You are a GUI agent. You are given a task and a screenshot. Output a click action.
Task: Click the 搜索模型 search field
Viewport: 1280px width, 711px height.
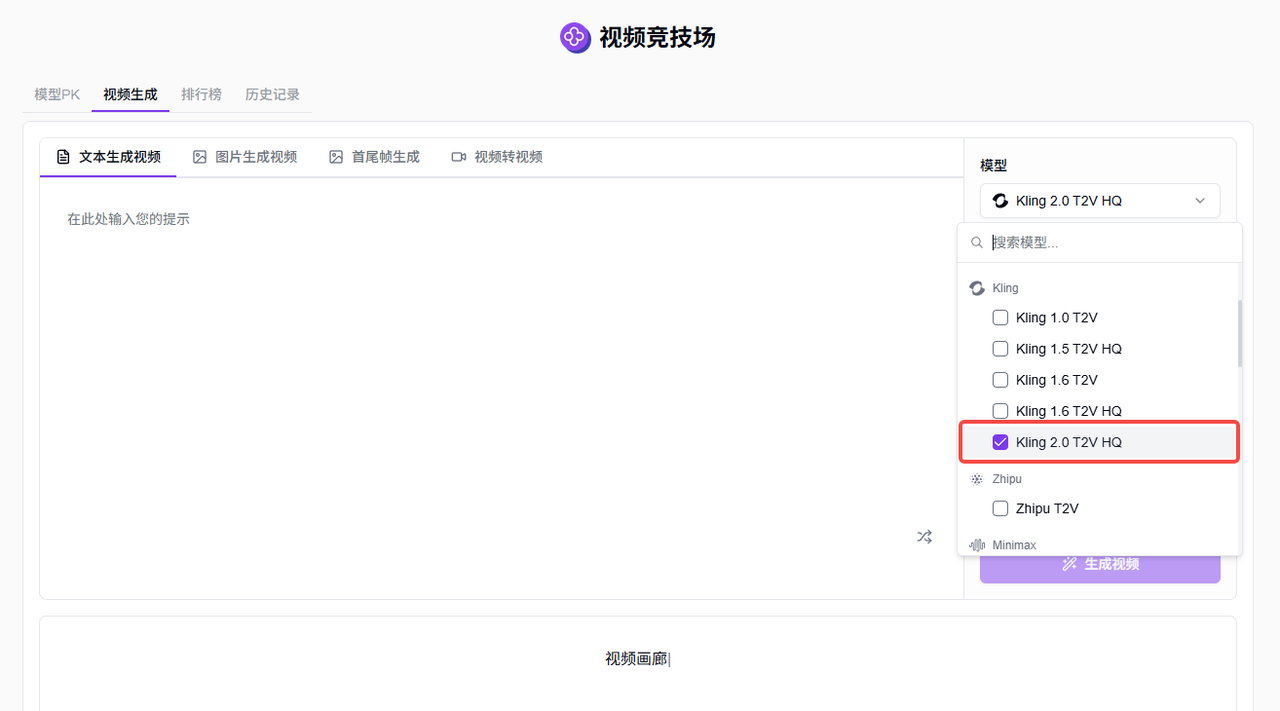(1100, 243)
